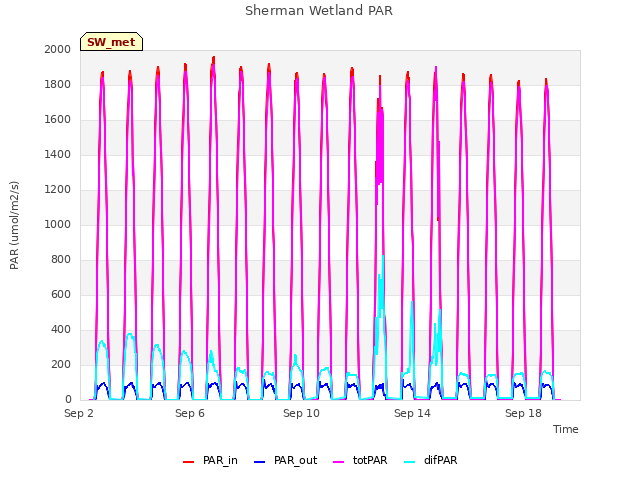
Task: Click the 1000 y-axis tick label
Action: pos(58,224)
